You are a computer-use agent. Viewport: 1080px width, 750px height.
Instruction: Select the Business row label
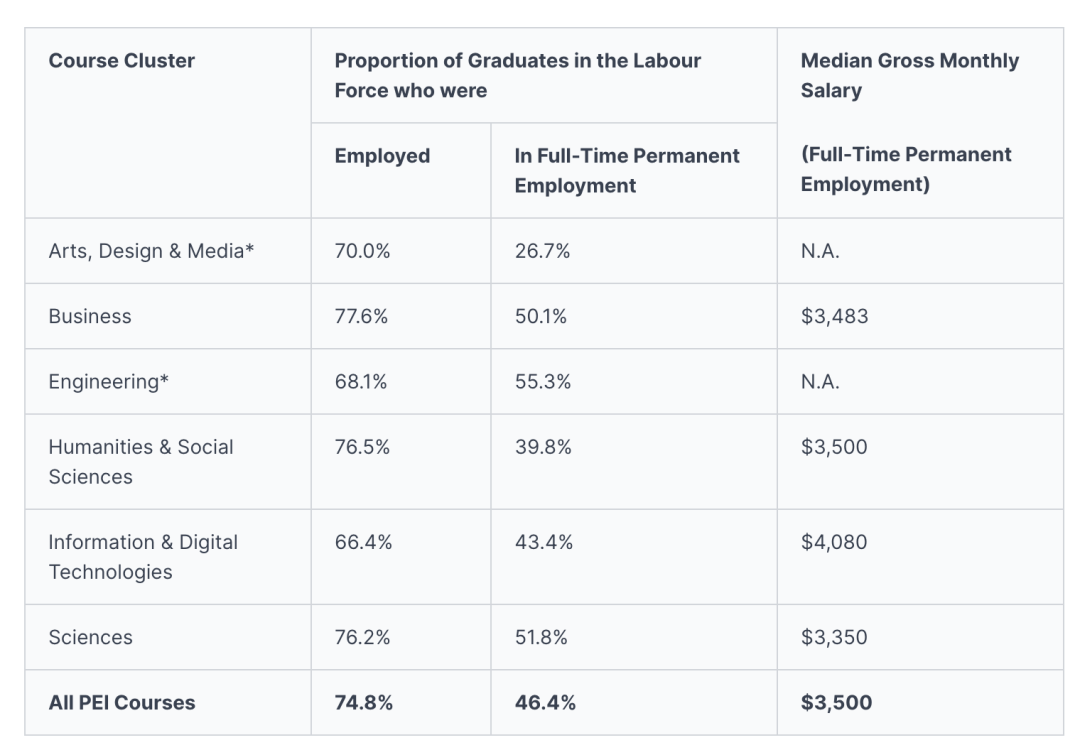pos(90,316)
